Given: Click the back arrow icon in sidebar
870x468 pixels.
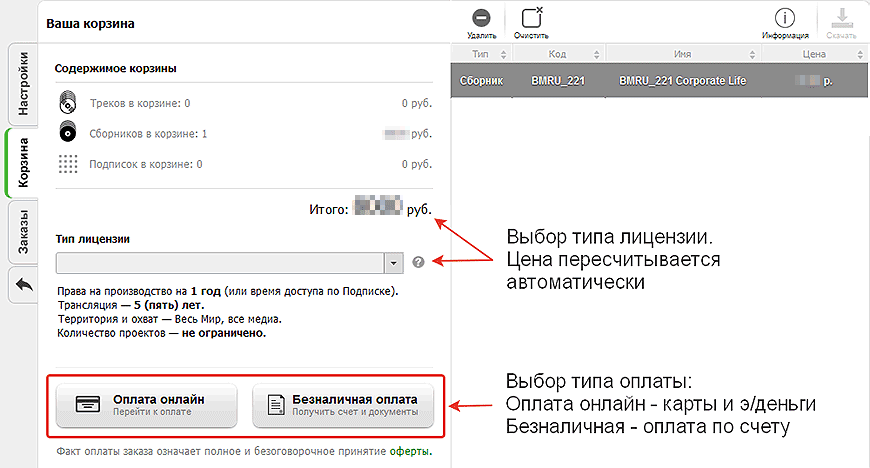Looking at the screenshot, I should 23,287.
